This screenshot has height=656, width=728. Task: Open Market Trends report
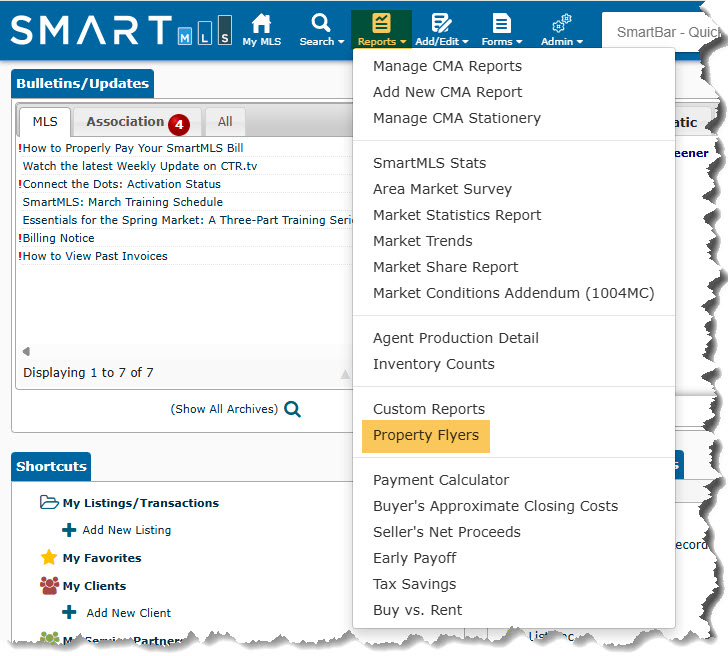(422, 241)
